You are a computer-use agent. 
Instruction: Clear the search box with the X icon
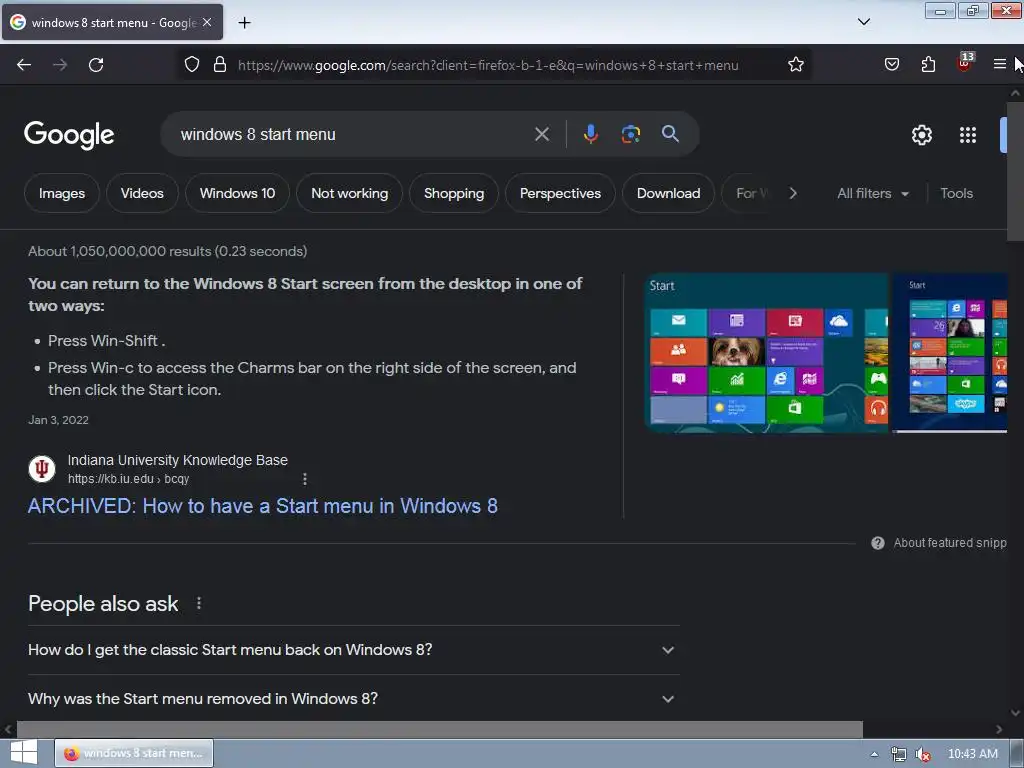point(541,135)
